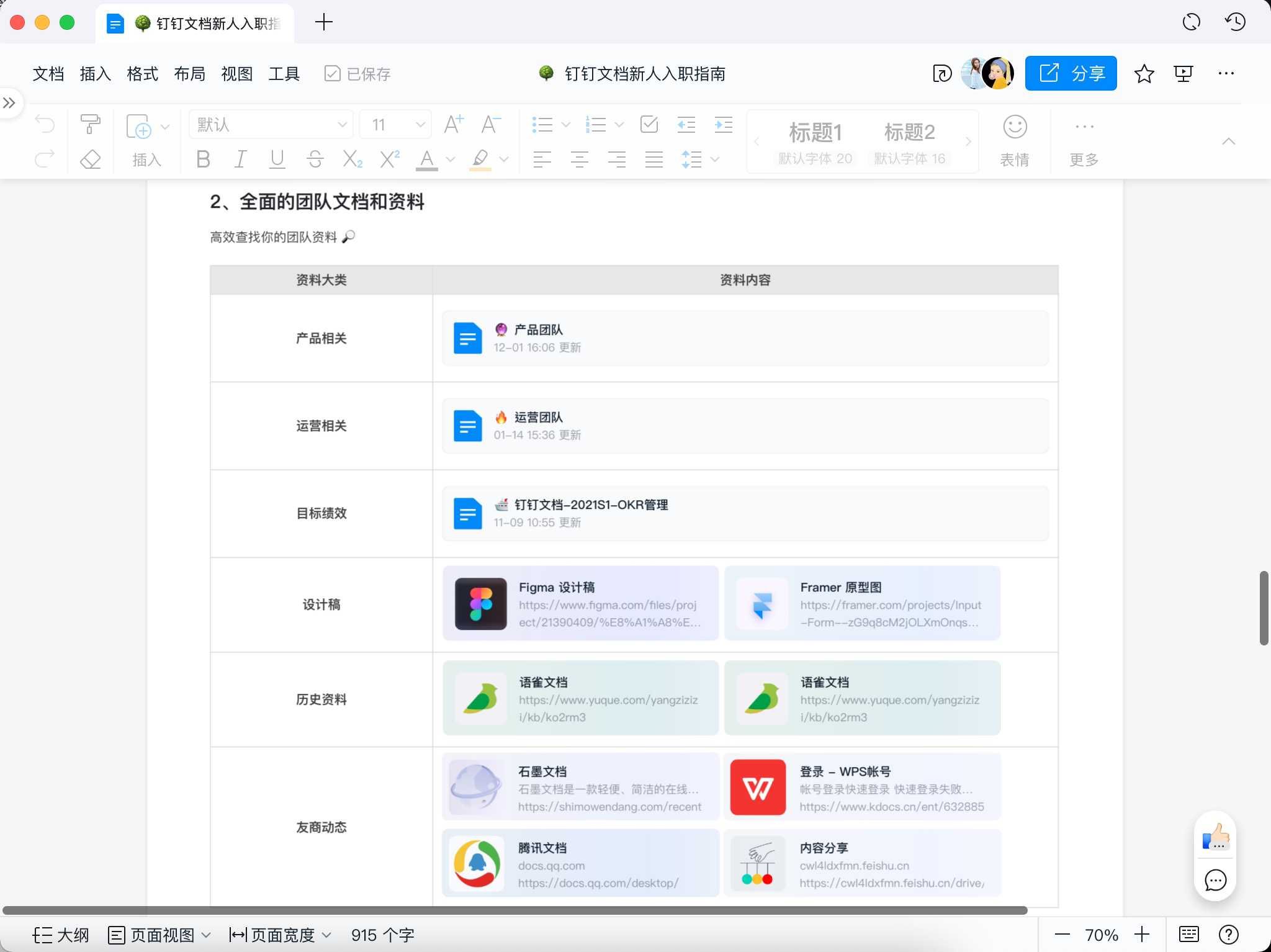Toggle italic formatting
This screenshot has height=952, width=1271.
tap(240, 159)
